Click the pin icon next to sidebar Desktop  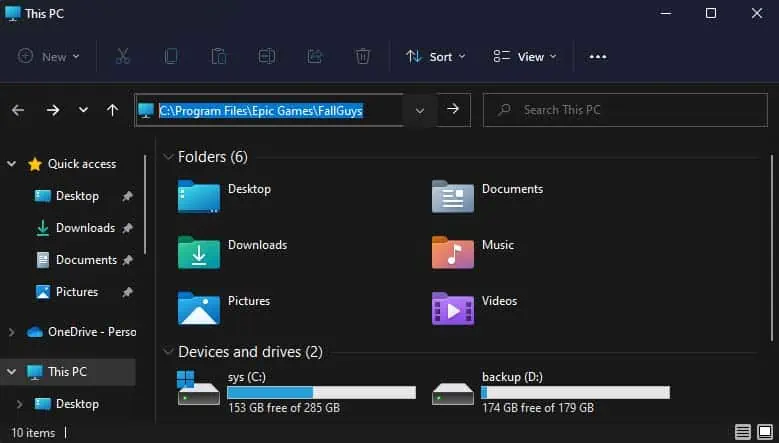128,196
